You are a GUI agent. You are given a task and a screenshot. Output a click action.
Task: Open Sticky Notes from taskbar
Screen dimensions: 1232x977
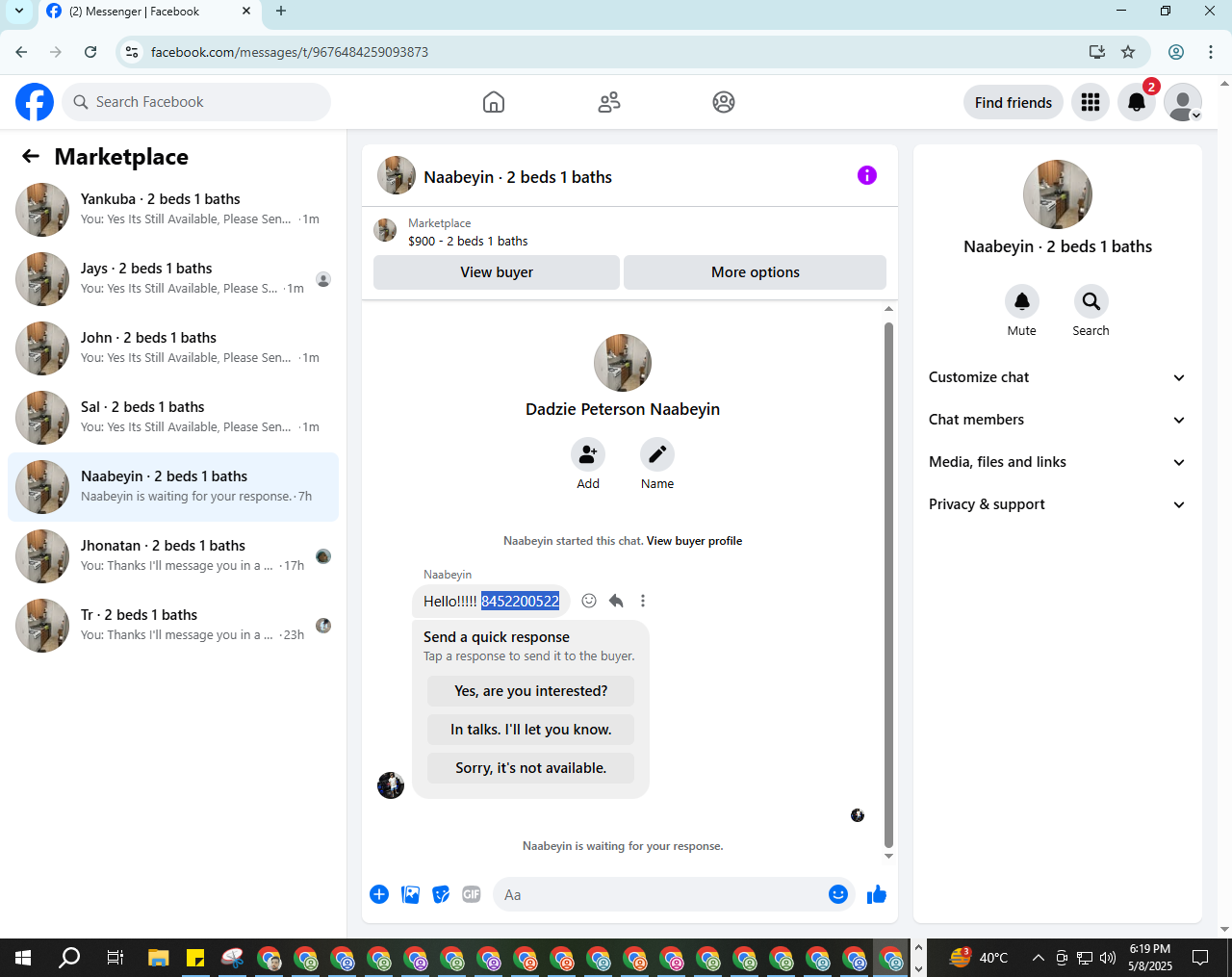tap(195, 958)
